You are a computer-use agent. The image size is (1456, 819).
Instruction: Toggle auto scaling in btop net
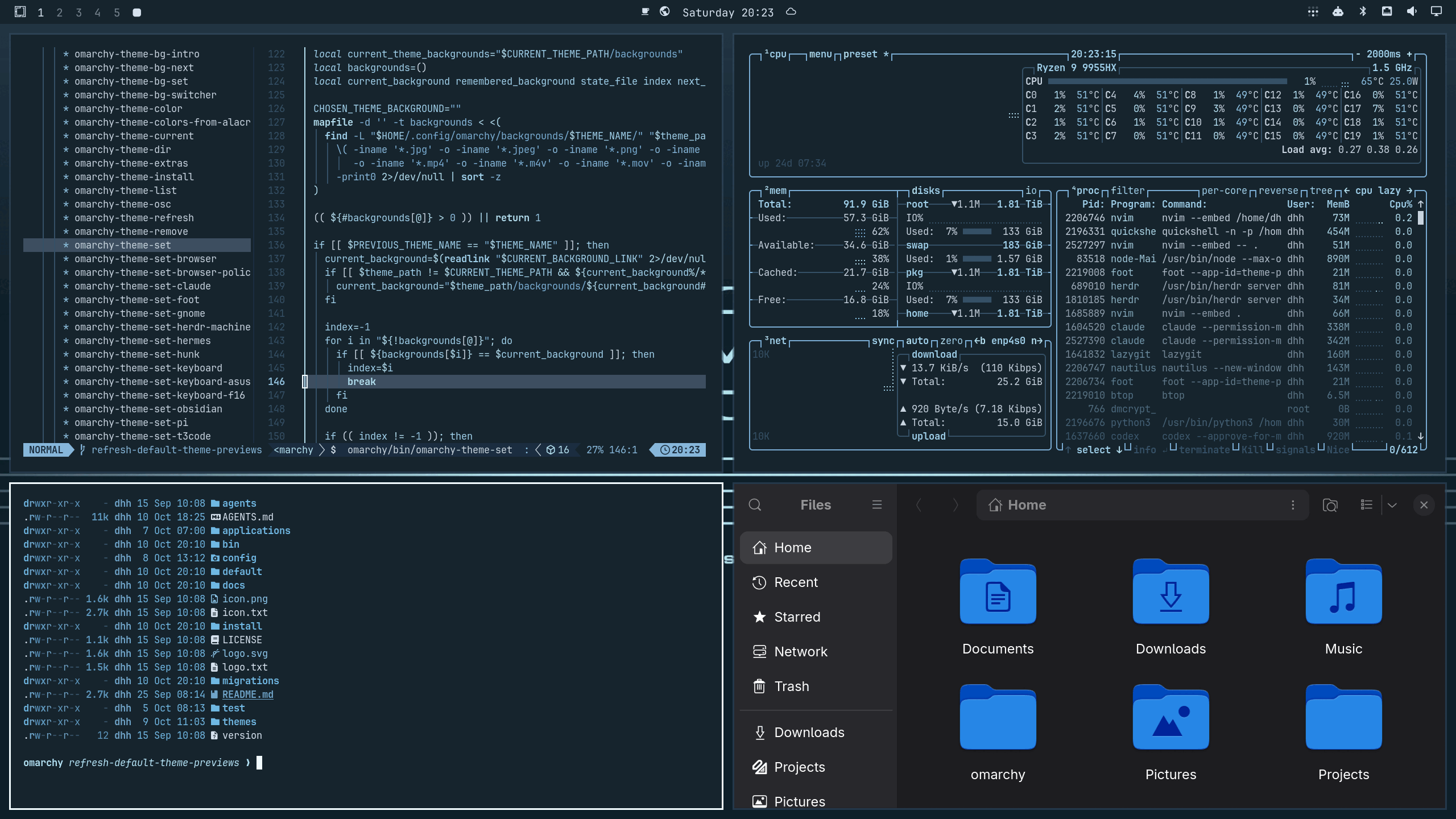coord(917,341)
